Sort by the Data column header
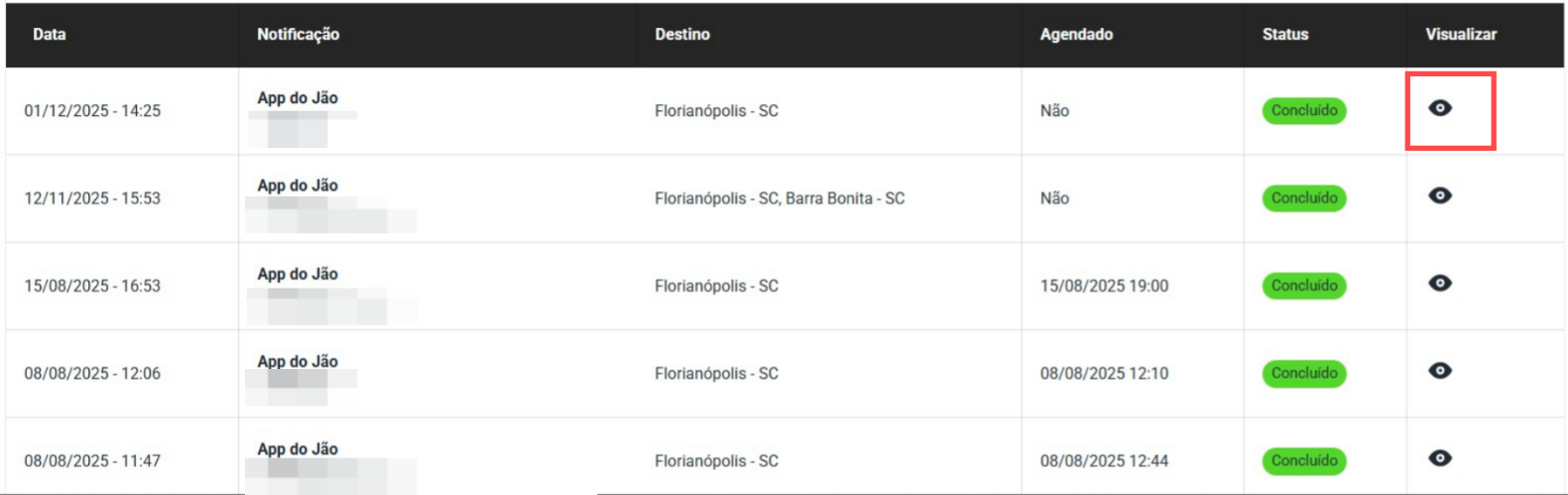The height and width of the screenshot is (495, 1568). coord(50,34)
